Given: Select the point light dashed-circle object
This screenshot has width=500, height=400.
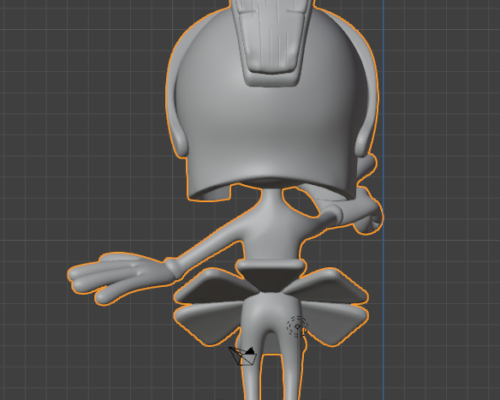Looking at the screenshot, I should [297, 326].
